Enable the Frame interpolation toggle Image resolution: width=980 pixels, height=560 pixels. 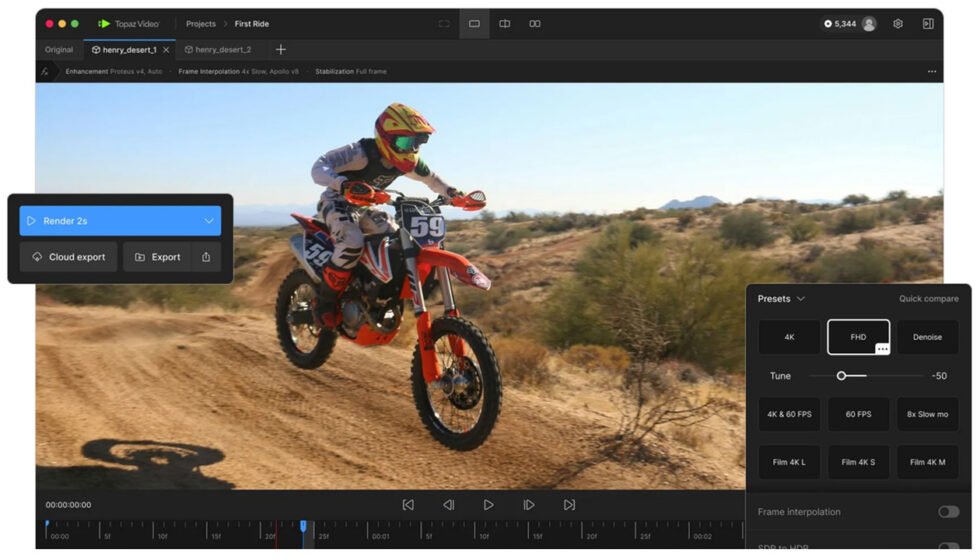point(948,512)
